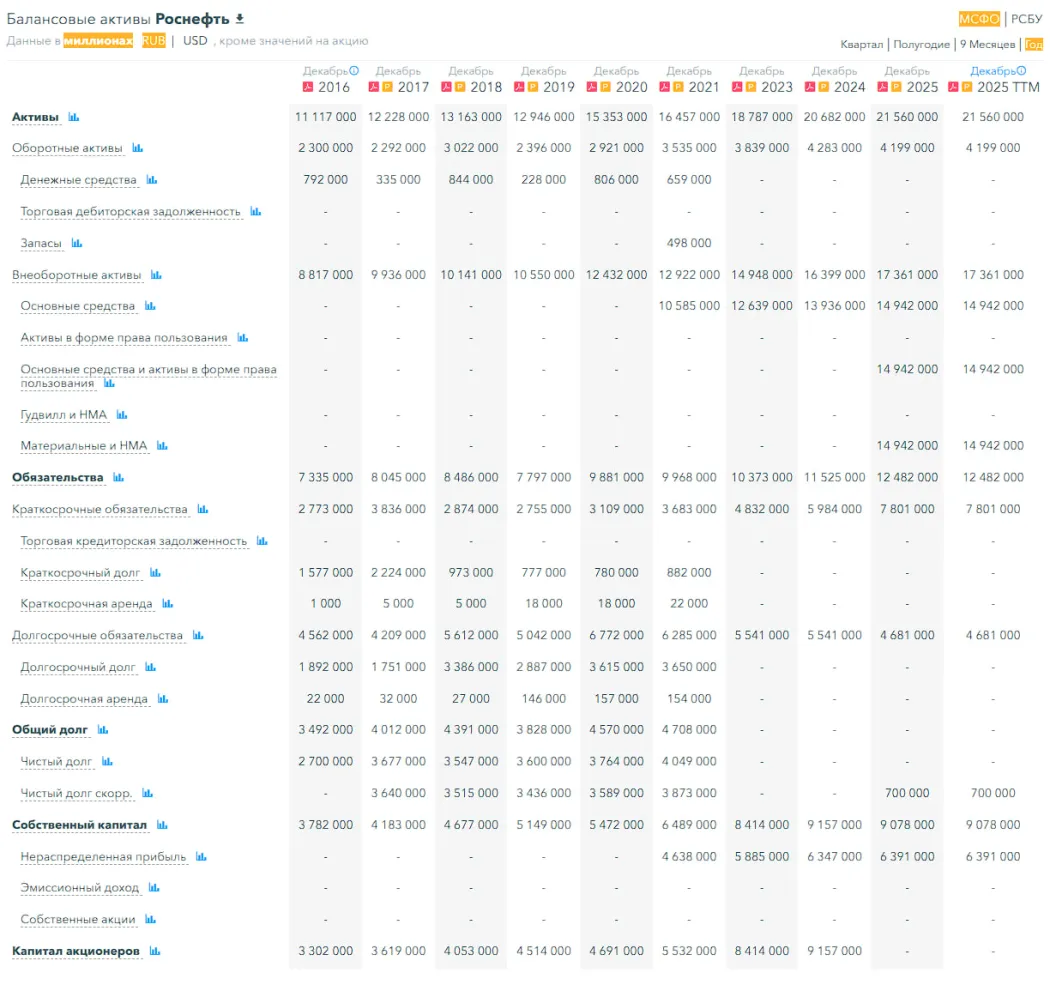Open chart for Активы в форме права пользования

coord(242,338)
